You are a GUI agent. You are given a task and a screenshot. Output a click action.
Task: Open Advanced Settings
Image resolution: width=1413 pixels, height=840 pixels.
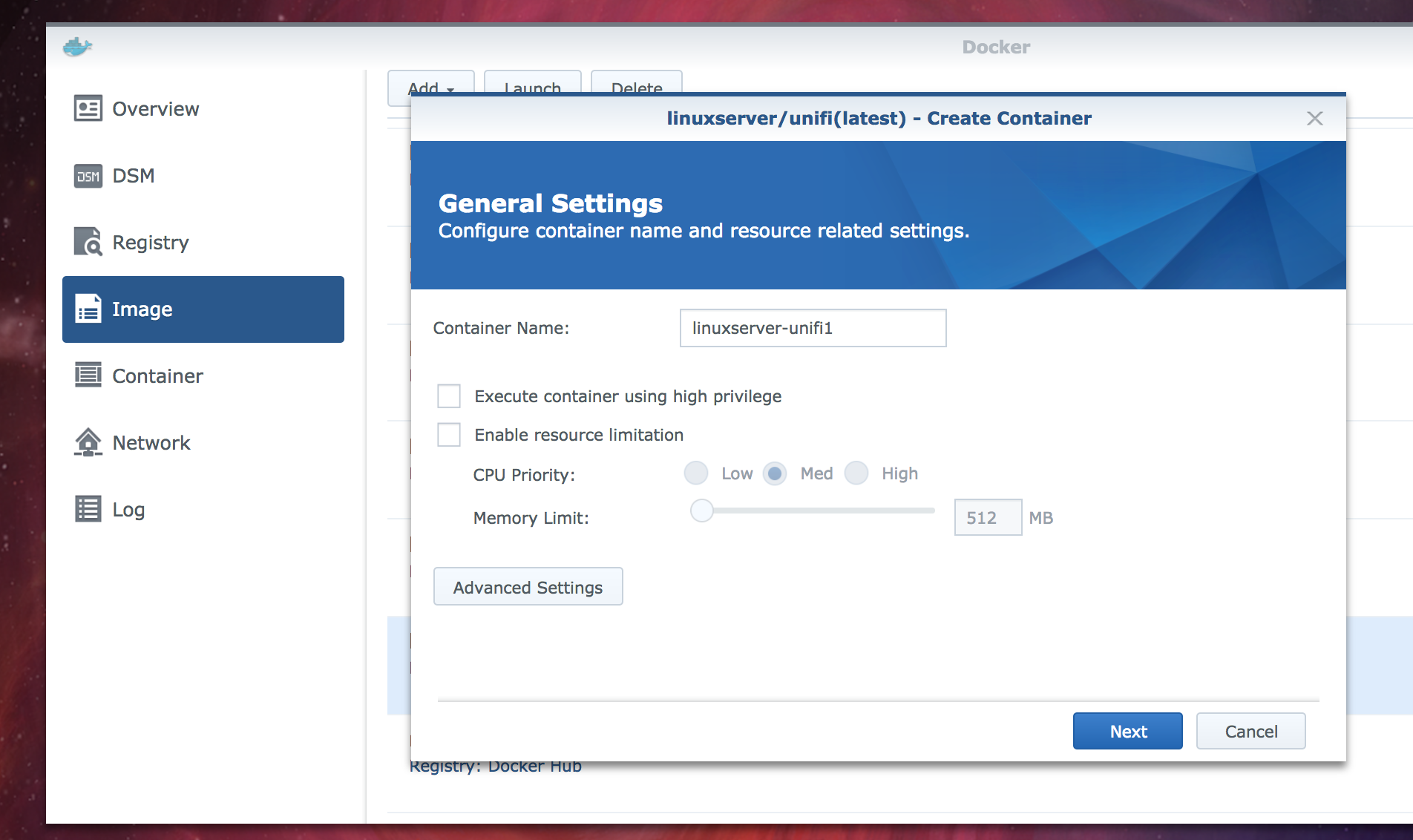528,587
